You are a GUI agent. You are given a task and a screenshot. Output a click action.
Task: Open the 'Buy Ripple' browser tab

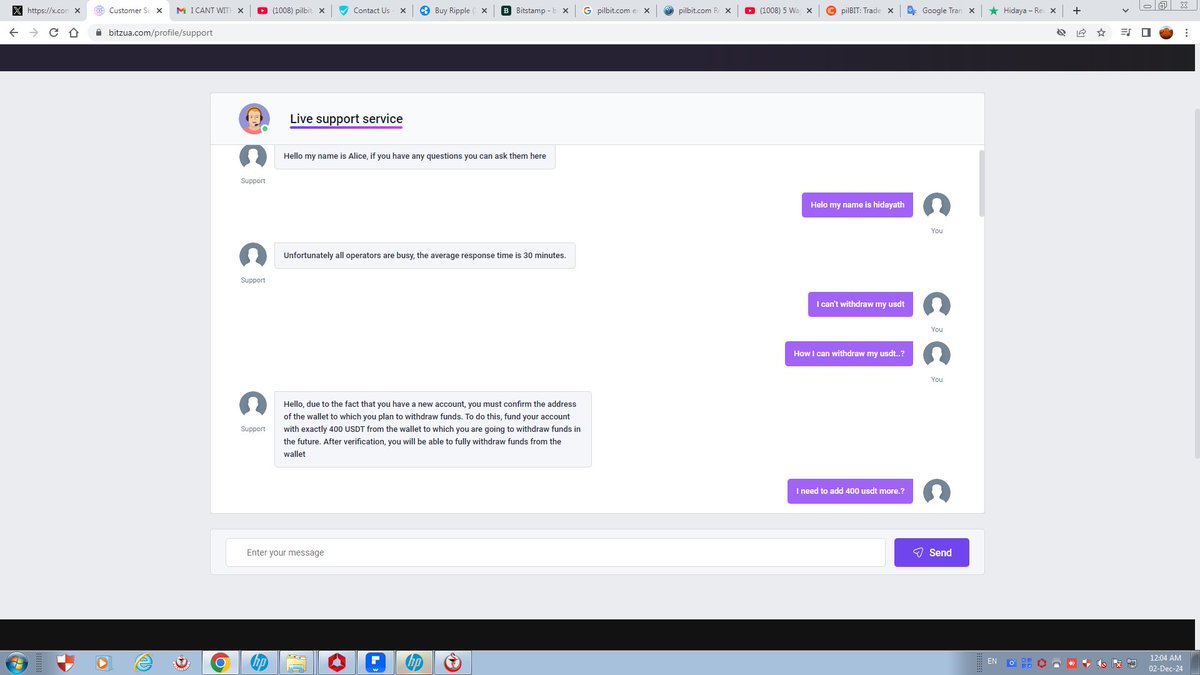[453, 11]
